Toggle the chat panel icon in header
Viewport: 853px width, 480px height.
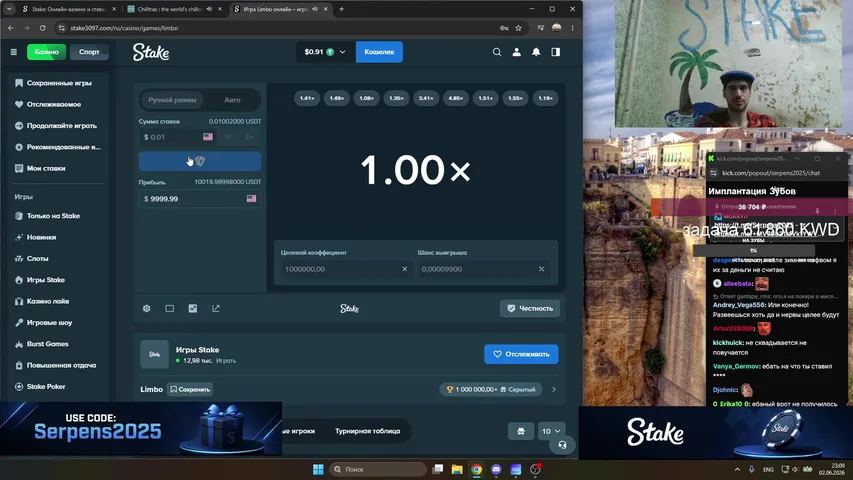coord(555,52)
